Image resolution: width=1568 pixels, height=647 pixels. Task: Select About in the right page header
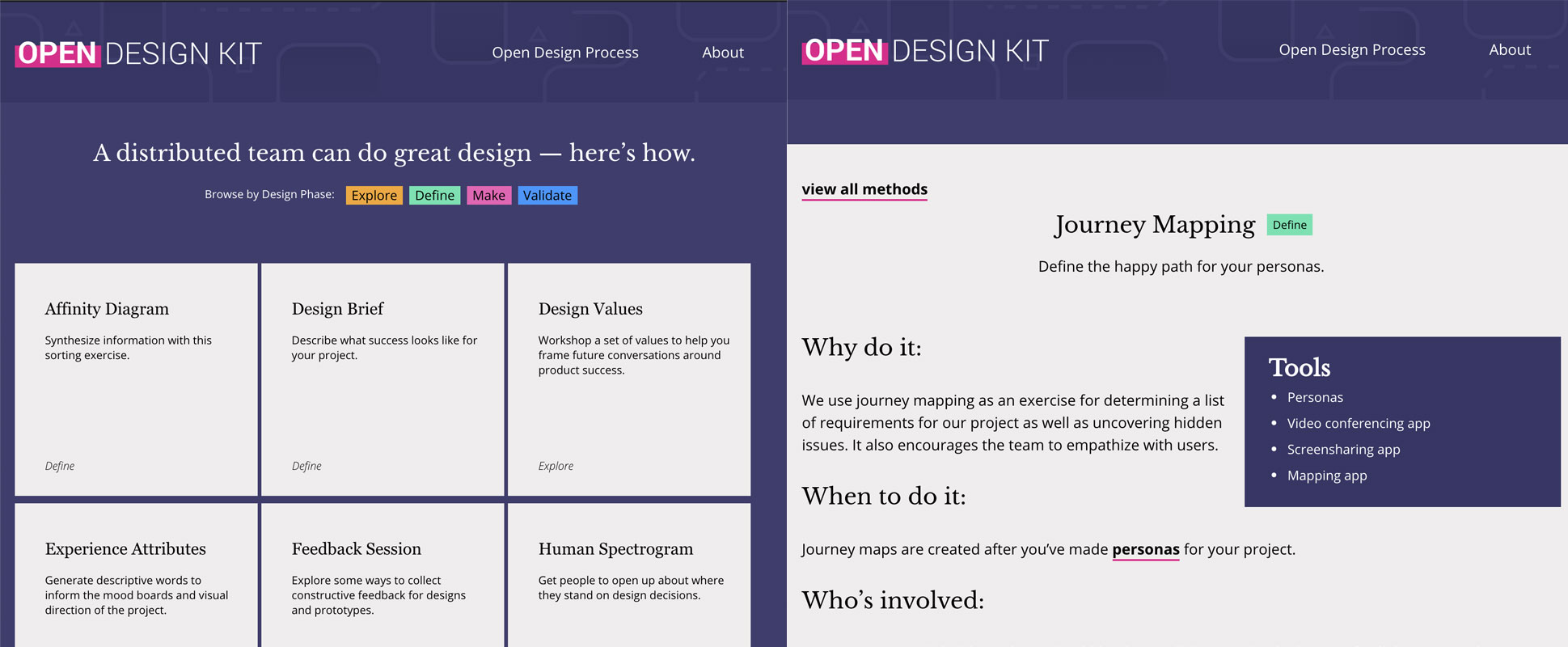coord(1509,50)
